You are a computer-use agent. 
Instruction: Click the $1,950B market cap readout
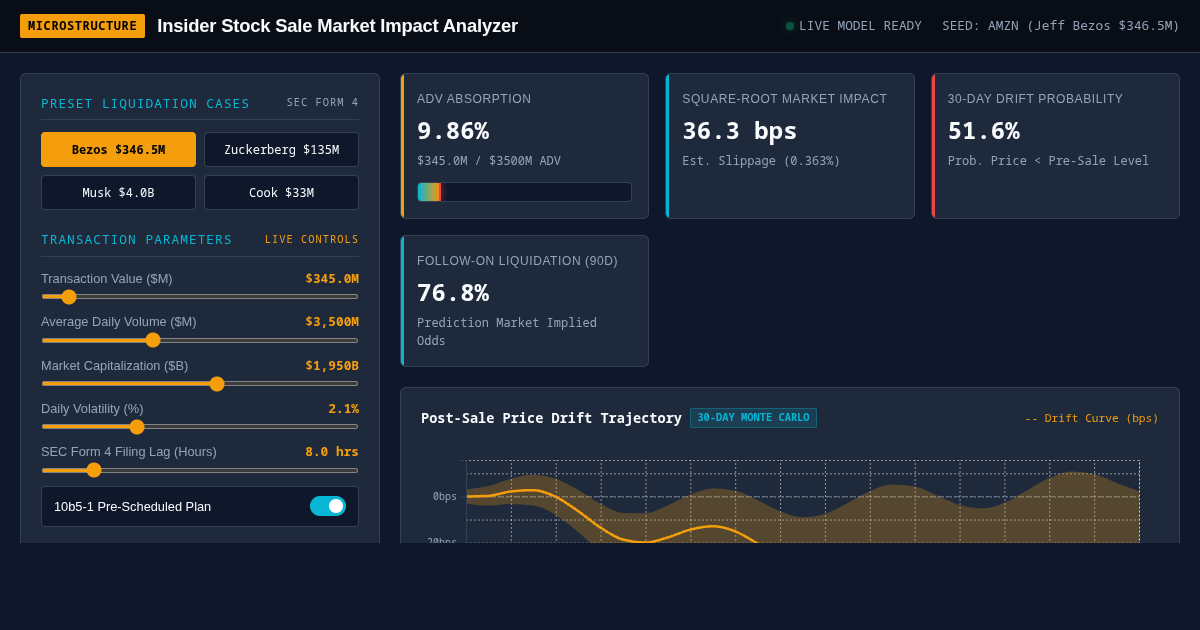tap(332, 366)
